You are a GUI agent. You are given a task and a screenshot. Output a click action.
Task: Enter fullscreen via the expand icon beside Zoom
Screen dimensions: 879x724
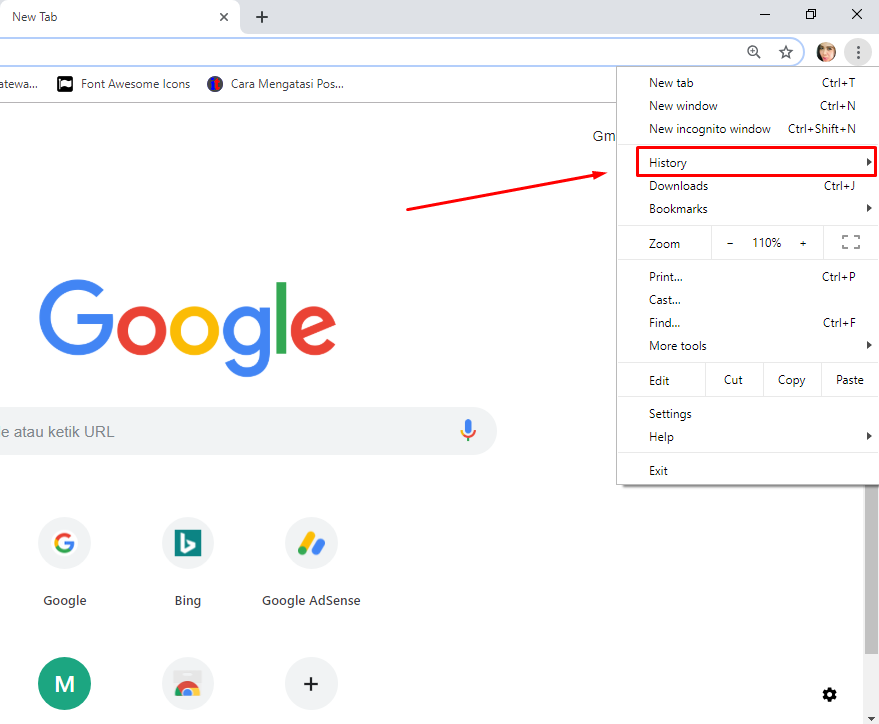(x=850, y=242)
